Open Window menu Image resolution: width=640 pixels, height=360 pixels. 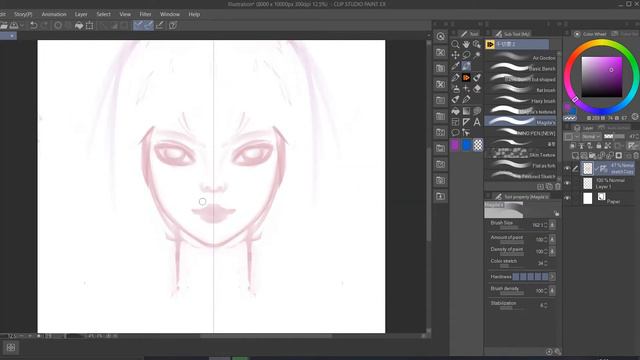point(170,14)
